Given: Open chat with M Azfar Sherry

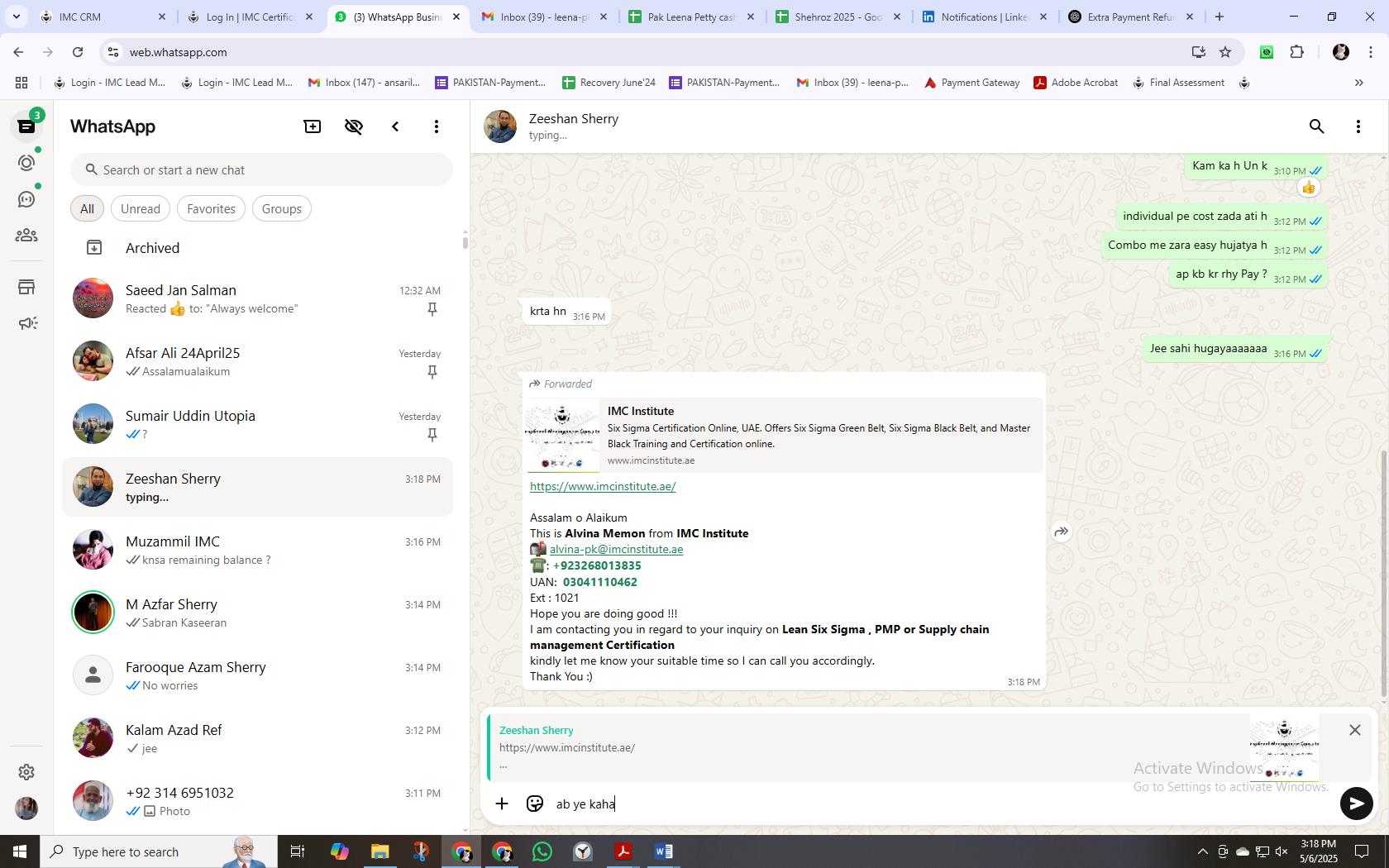Looking at the screenshot, I should 258,613.
